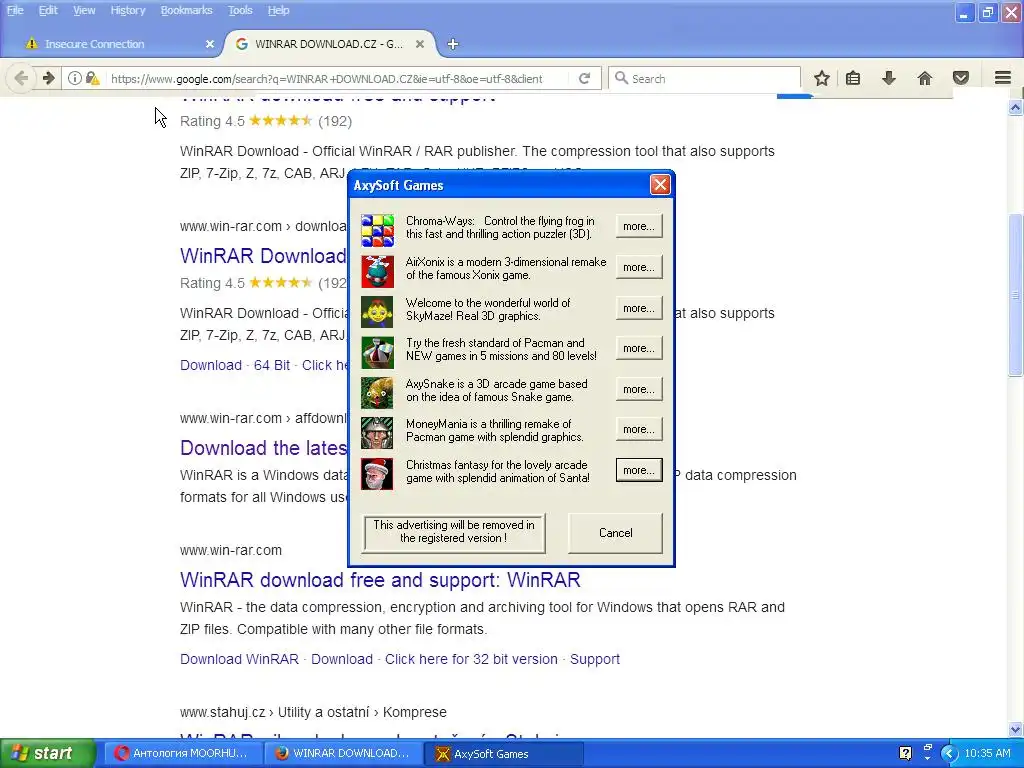
Task: Click the page scrollbar down arrow
Action: click(x=1016, y=729)
